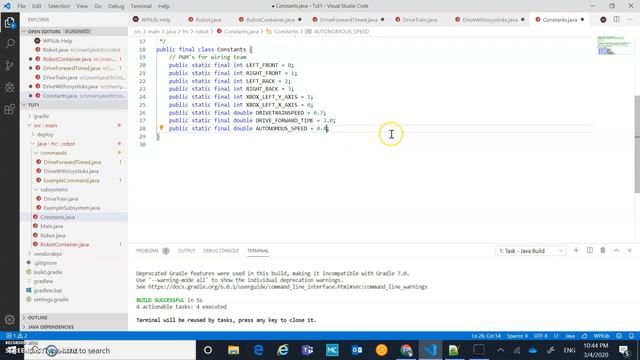This screenshot has width=640, height=360.
Task: Open the Terminal menu
Action: 141,6
